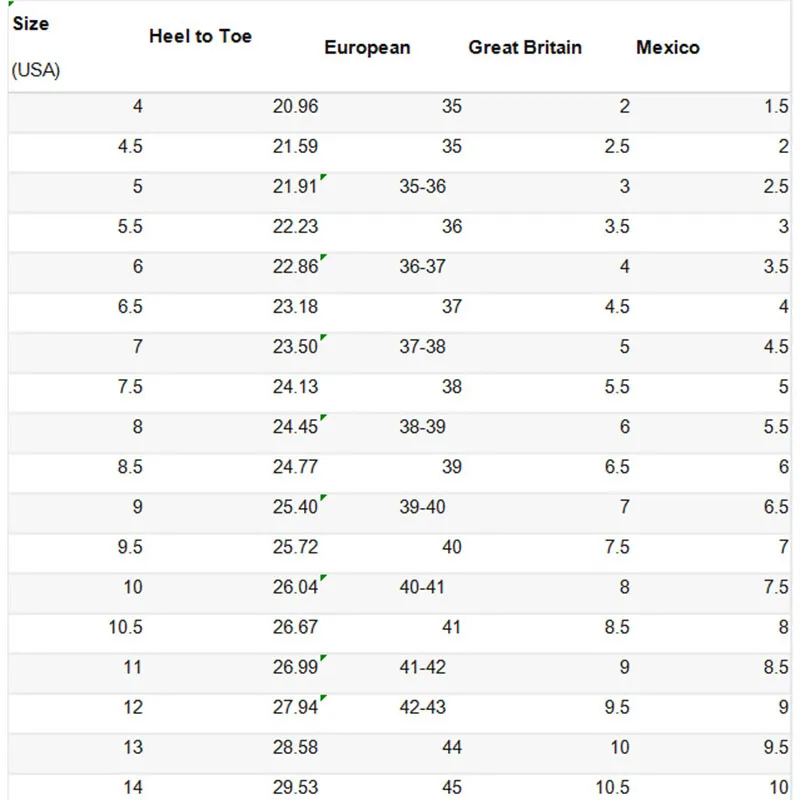Select the USA size 10.5 cell
Image resolution: width=800 pixels, height=800 pixels.
point(126,627)
